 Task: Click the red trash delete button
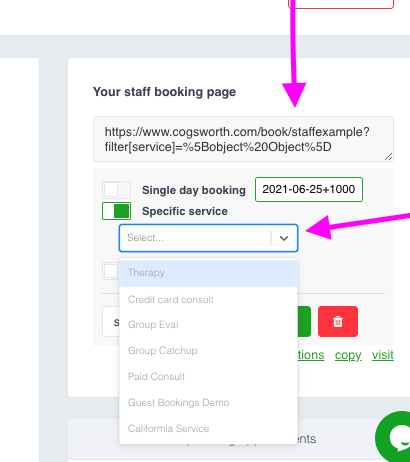tap(338, 321)
